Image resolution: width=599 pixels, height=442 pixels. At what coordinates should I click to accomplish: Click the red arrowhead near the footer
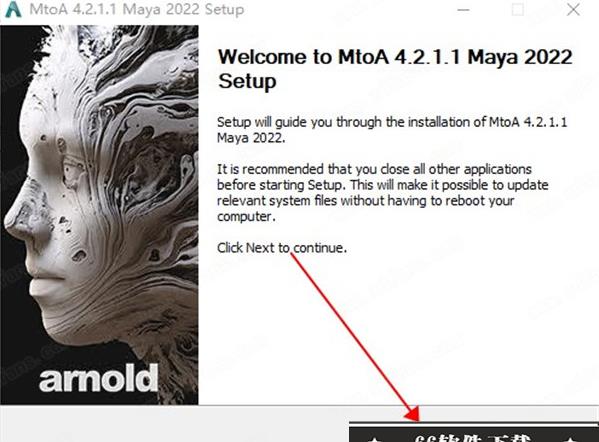pyautogui.click(x=411, y=413)
